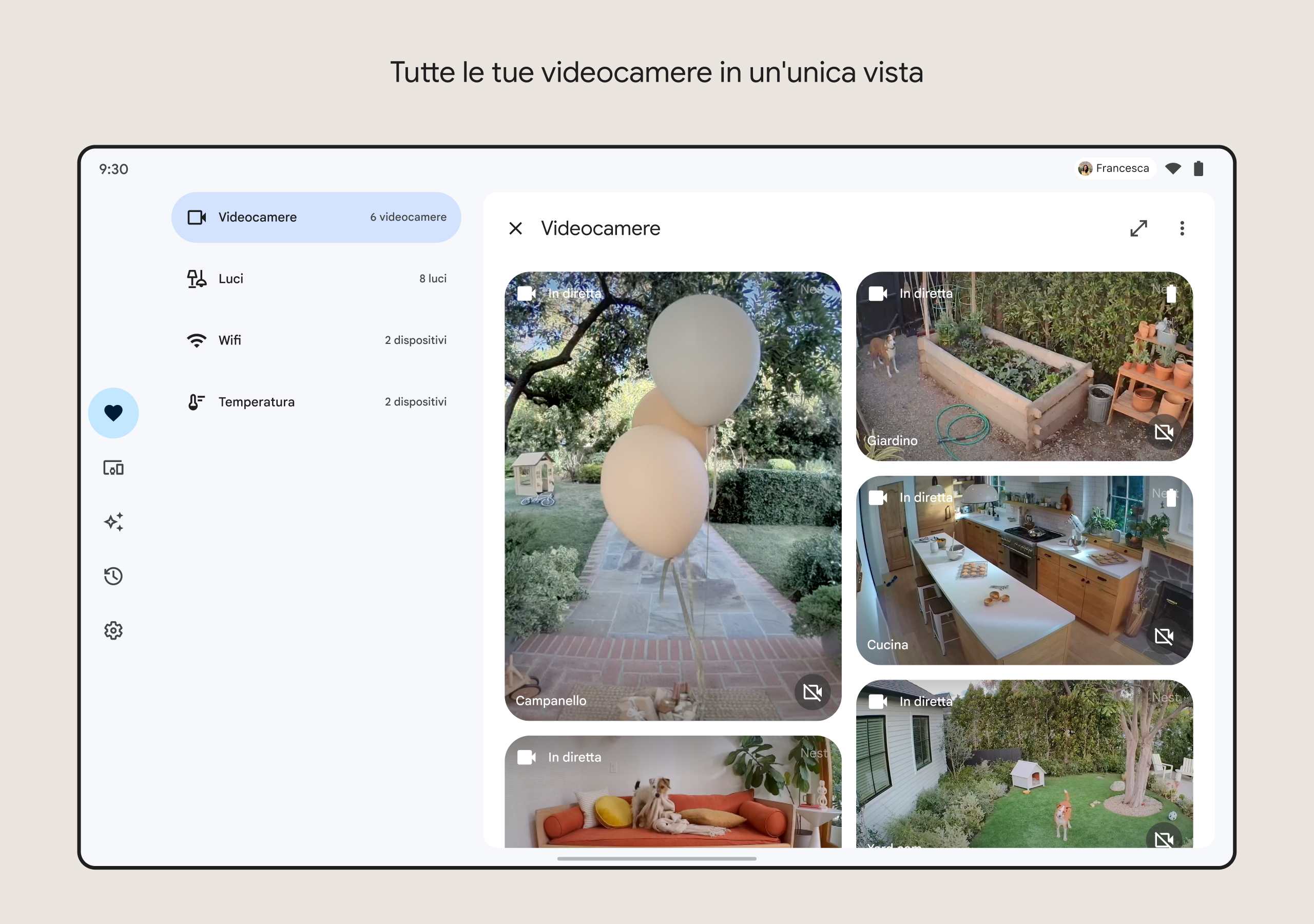Select the Luci category row
This screenshot has width=1314, height=924.
316,279
